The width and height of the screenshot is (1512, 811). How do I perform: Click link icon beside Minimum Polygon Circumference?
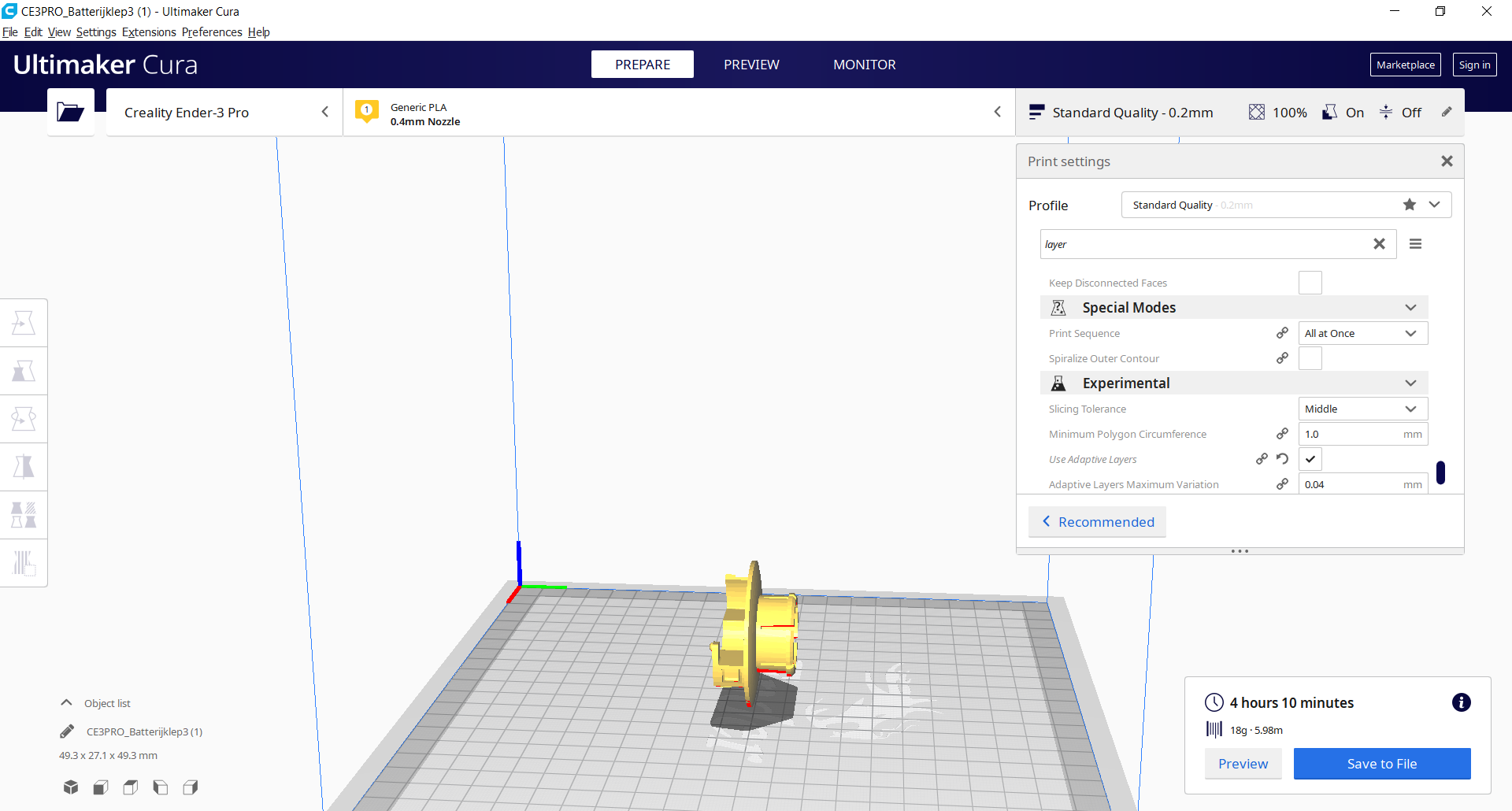tap(1283, 434)
